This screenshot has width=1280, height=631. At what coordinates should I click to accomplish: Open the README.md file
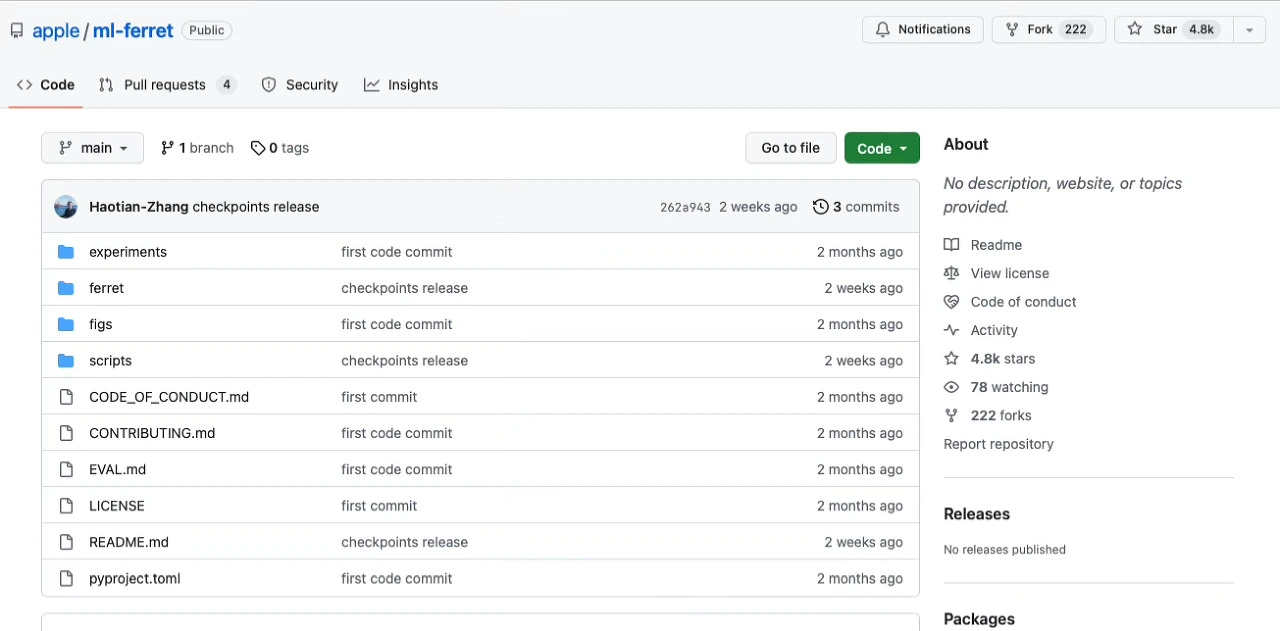coord(129,542)
